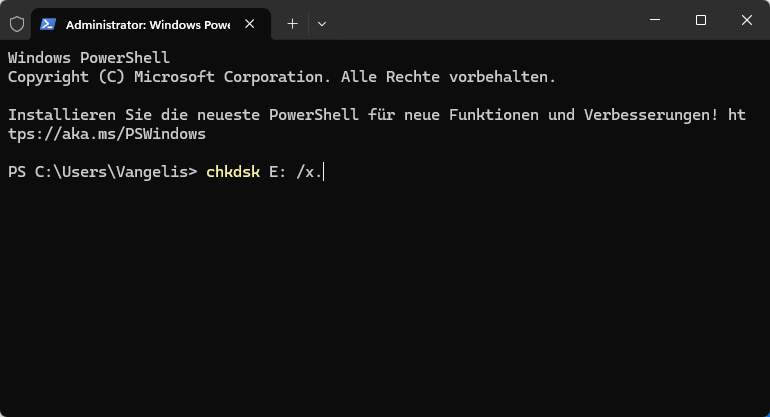This screenshot has height=417, width=770.
Task: Maximize the terminal window
Action: (x=701, y=21)
